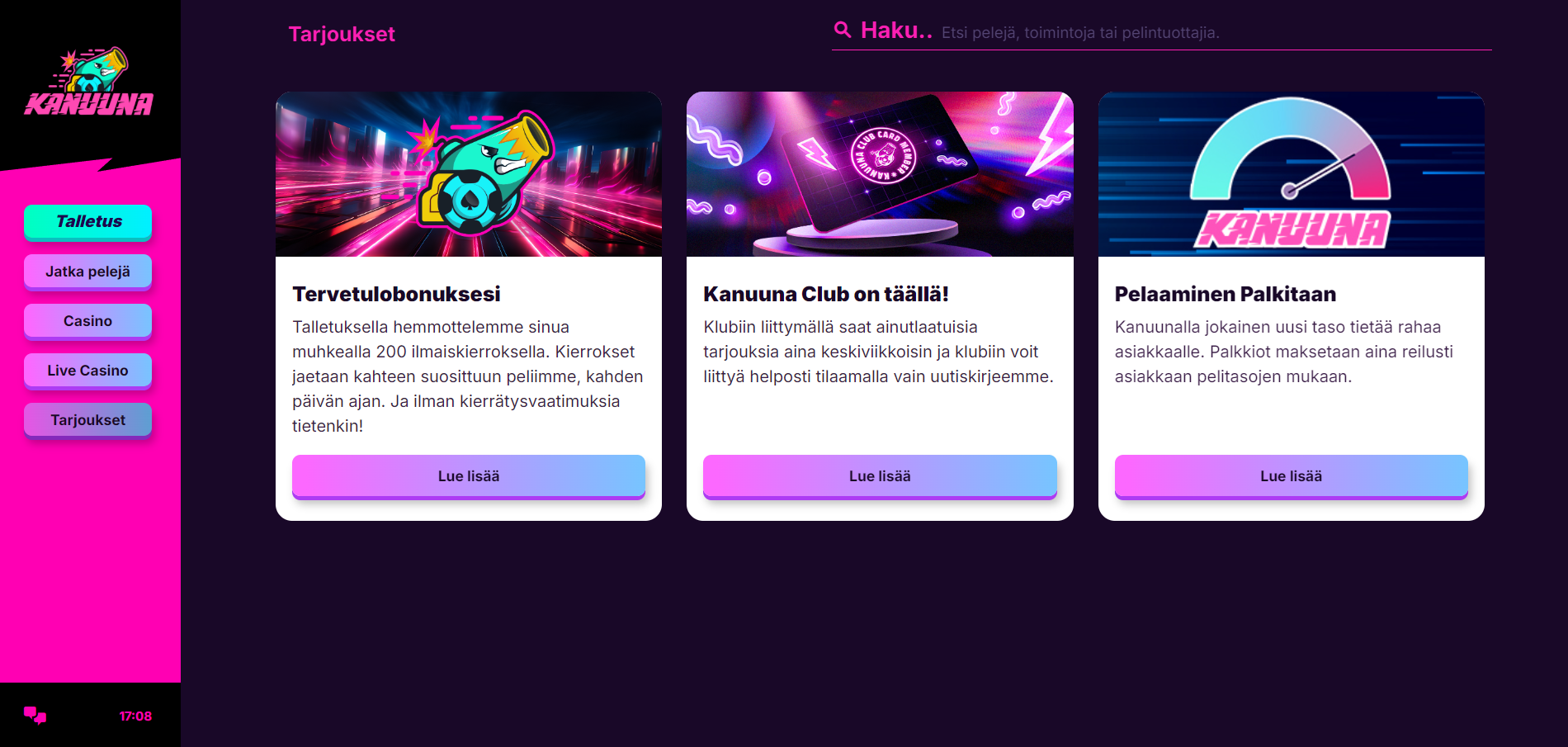
Task: Click the Kanuuna wordmark under the gauge
Action: (x=1292, y=229)
